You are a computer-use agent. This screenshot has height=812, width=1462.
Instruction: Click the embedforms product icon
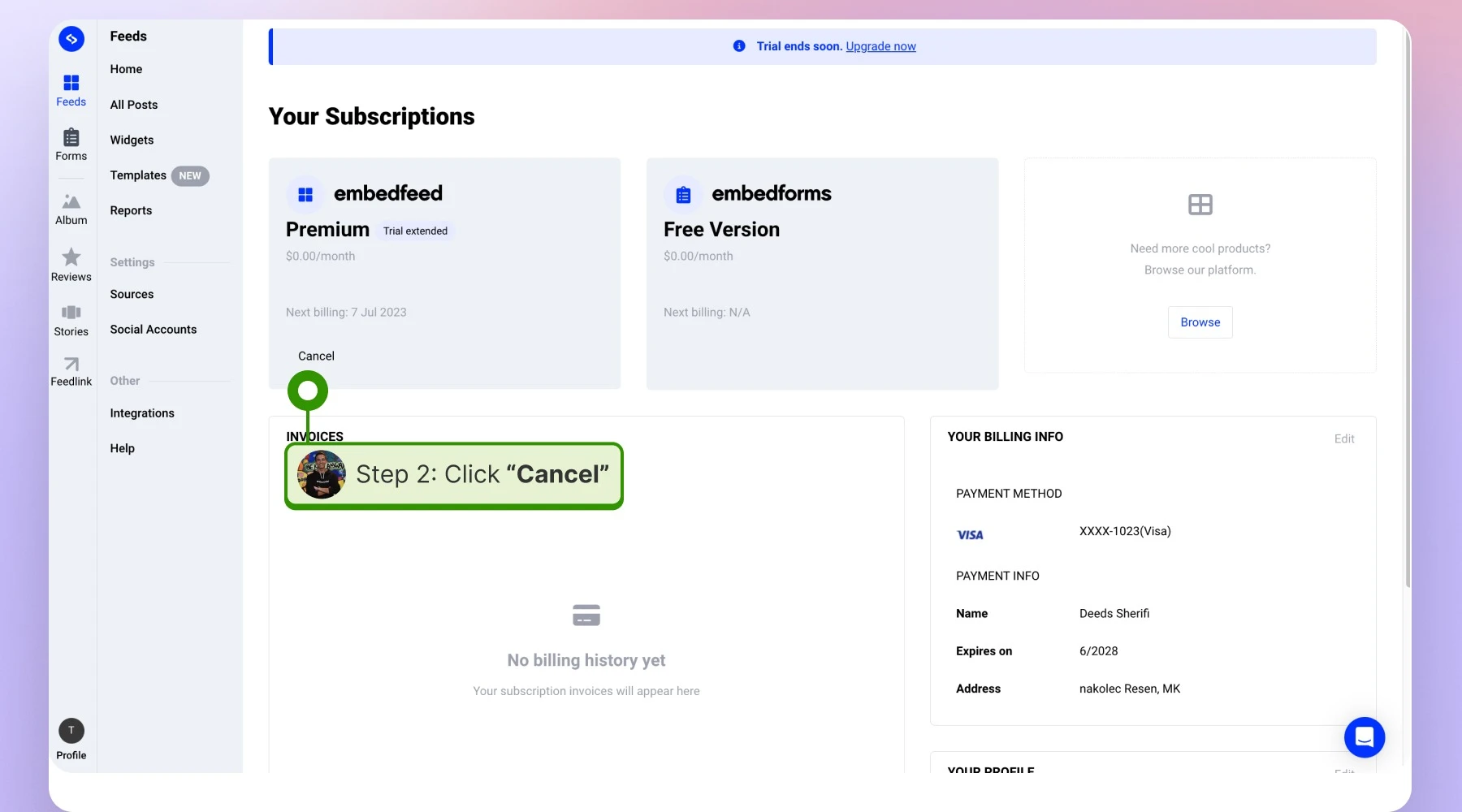click(x=683, y=195)
